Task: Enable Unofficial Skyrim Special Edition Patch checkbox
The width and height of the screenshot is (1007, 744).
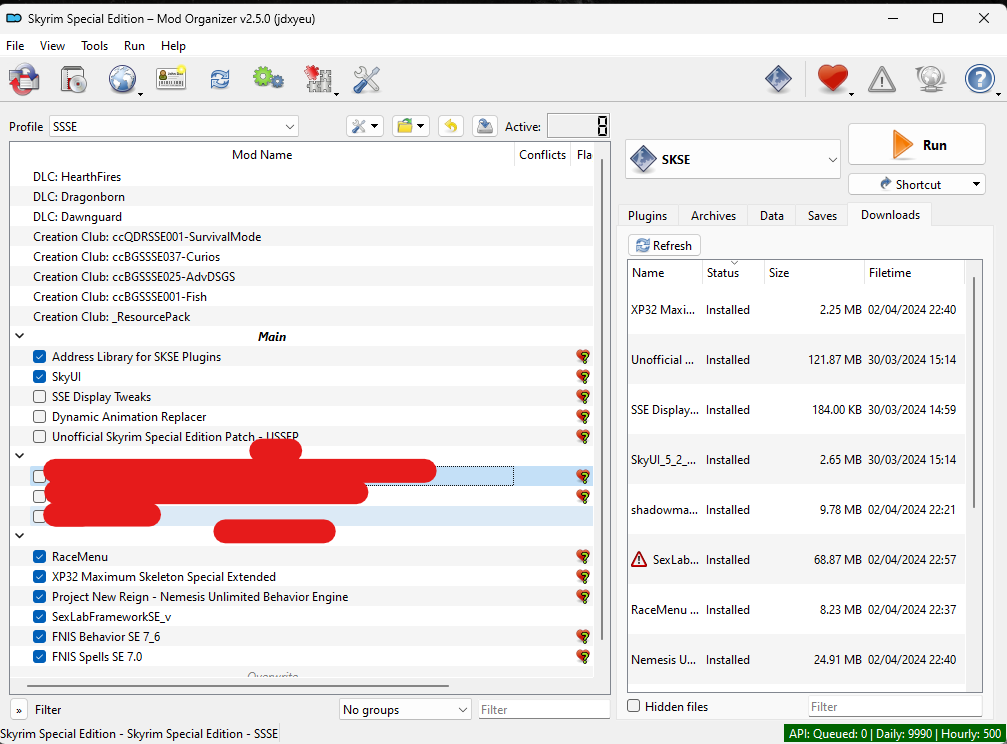Action: [39, 436]
